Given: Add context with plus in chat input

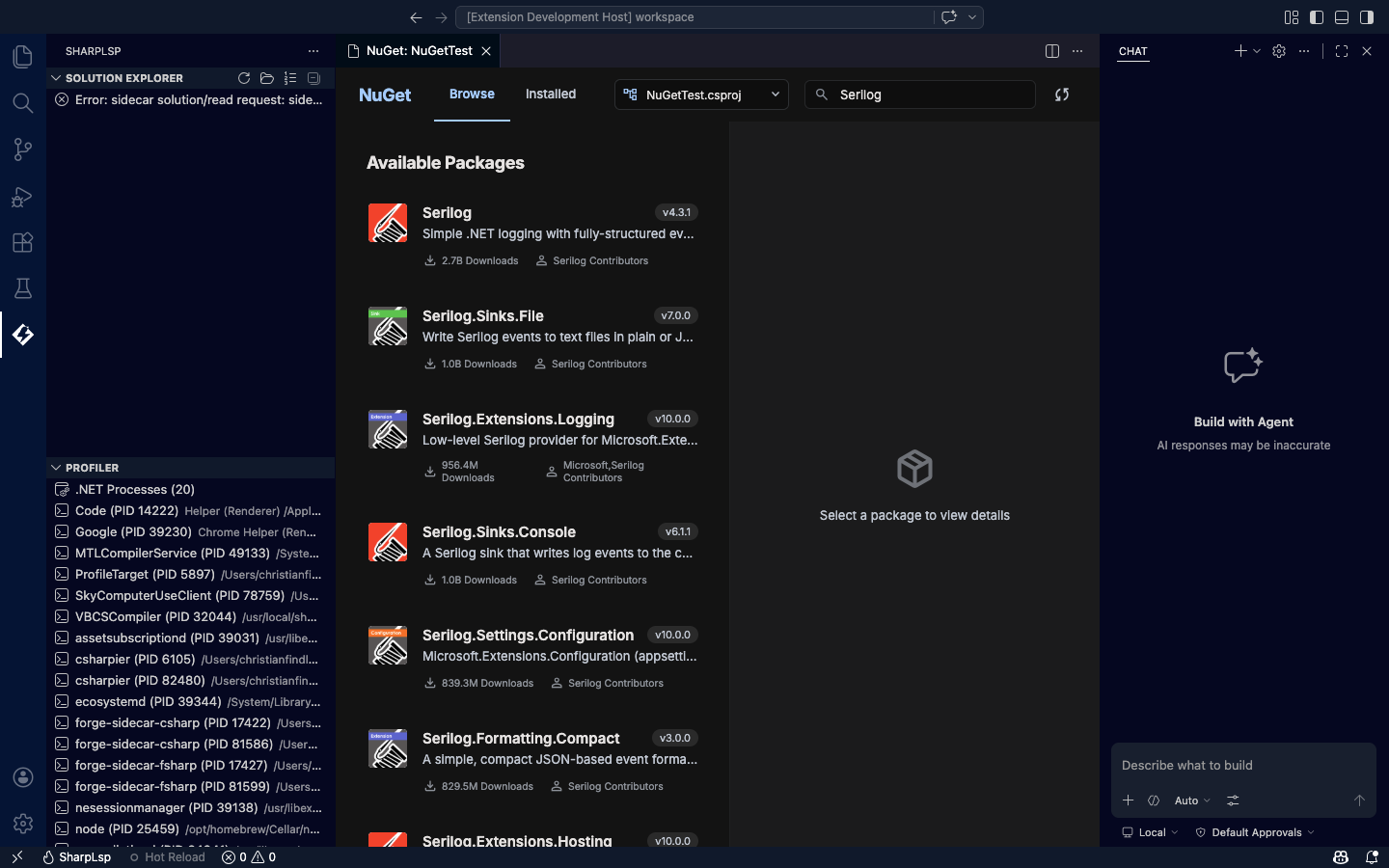Looking at the screenshot, I should click(1128, 800).
